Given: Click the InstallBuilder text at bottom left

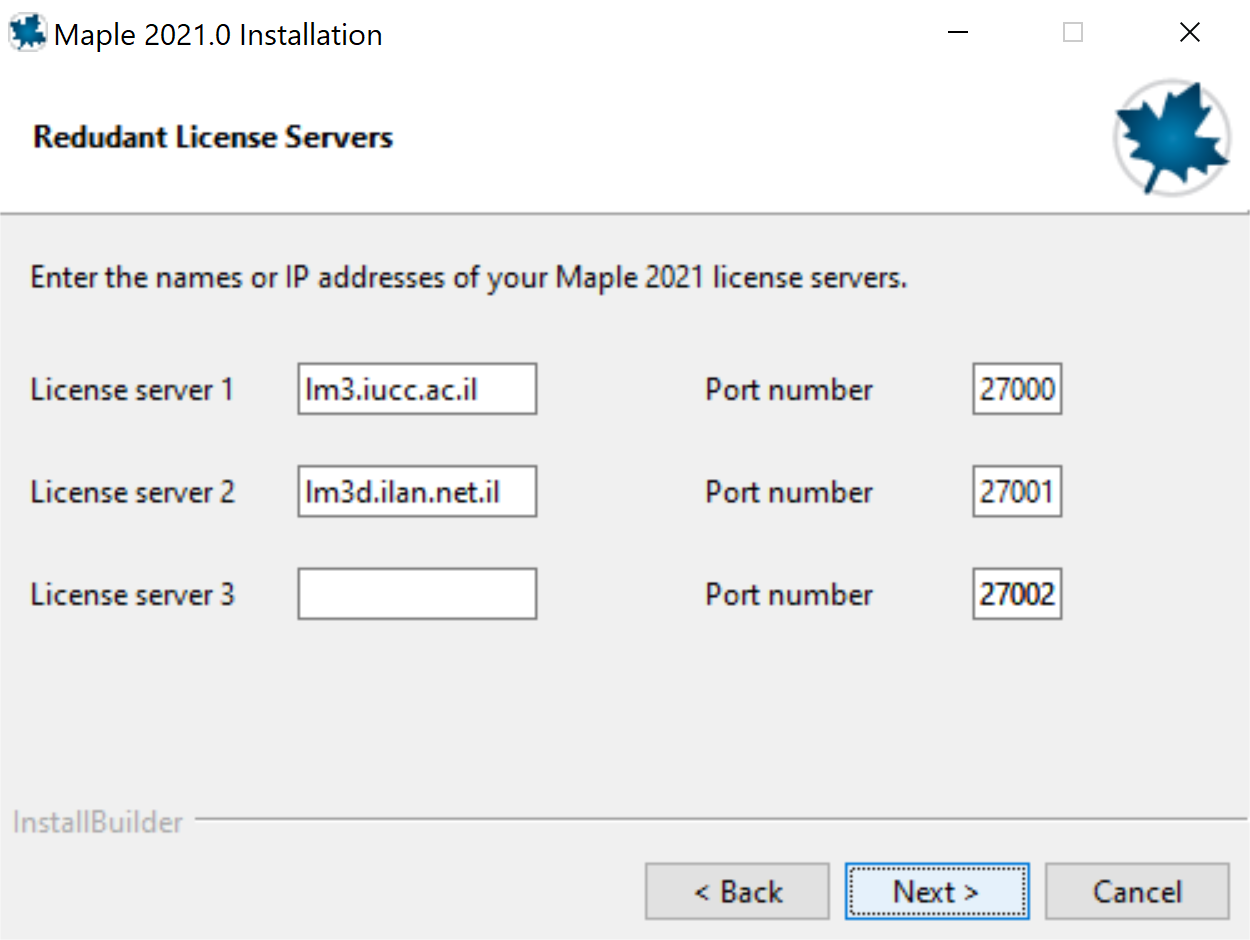Looking at the screenshot, I should 98,823.
